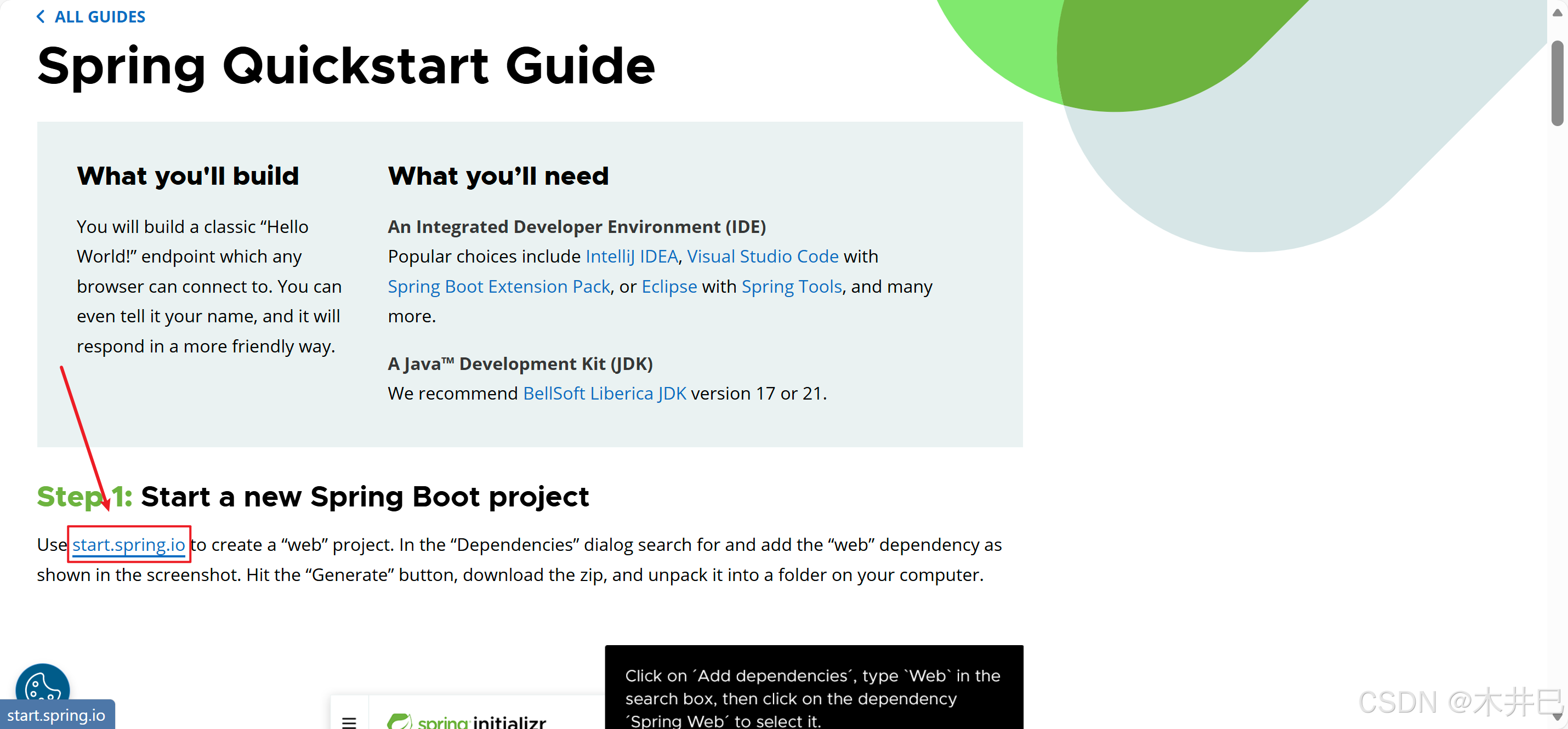Open the Visual Studio Code link
This screenshot has width=1568, height=729.
[x=762, y=256]
